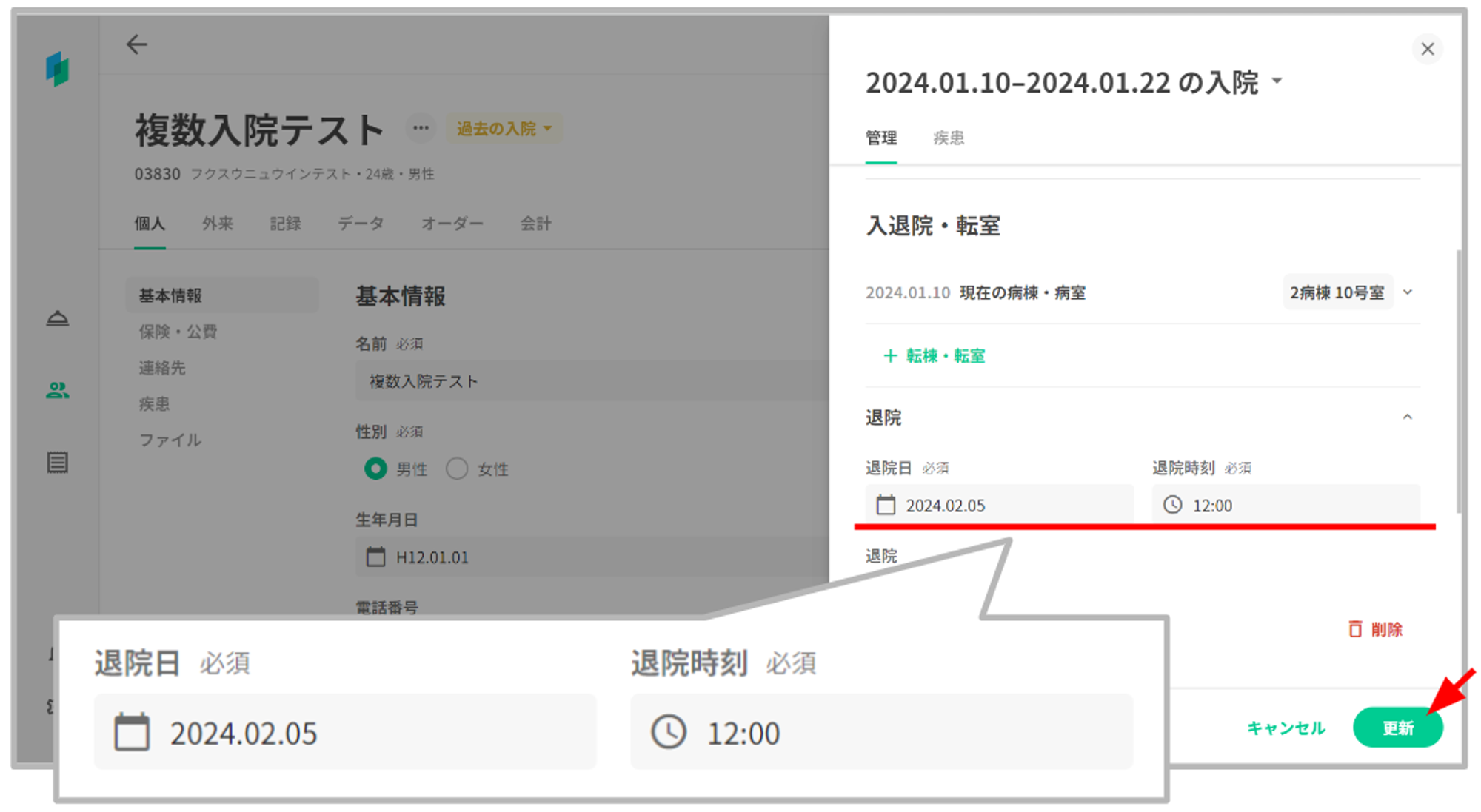Click the app logo icon
The width and height of the screenshot is (1481, 812).
click(x=57, y=70)
